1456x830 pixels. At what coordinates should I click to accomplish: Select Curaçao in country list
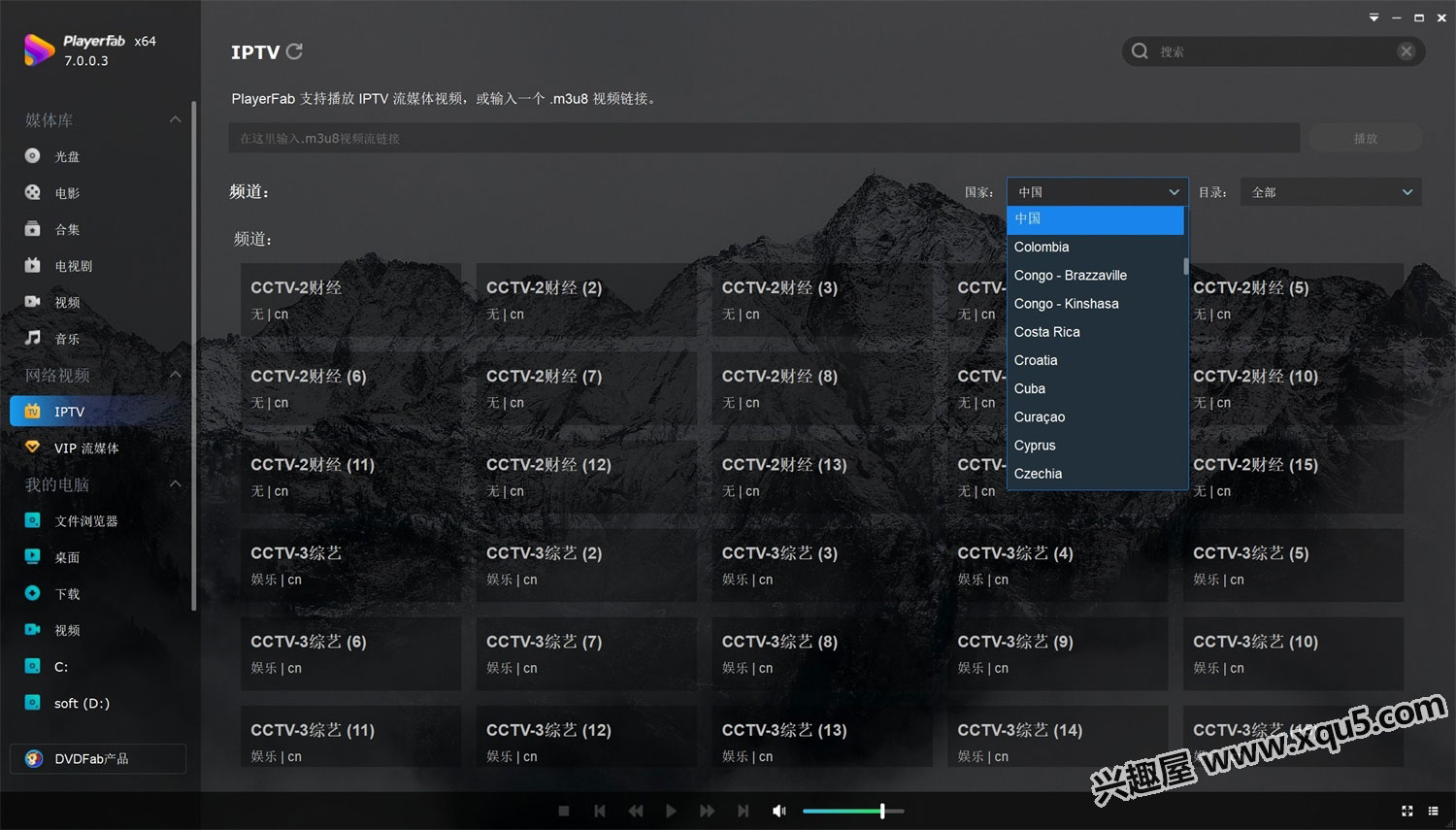[x=1095, y=417]
